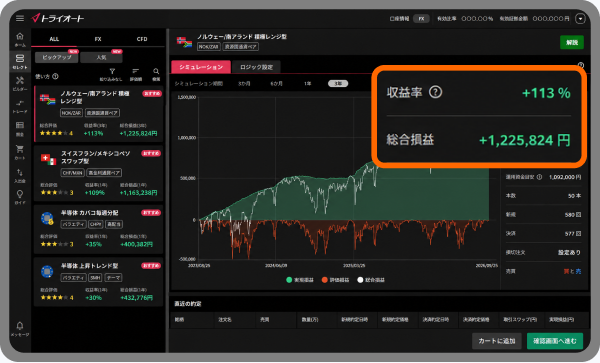Open the 照会 table icon in the sidebar
600x363 pixels.
pos(20,129)
